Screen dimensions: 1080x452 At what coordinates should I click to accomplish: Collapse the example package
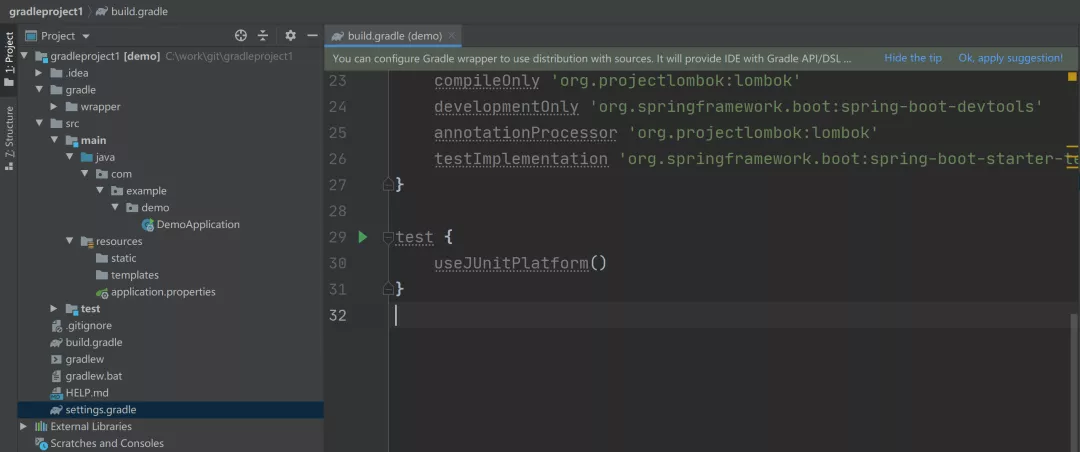[99, 191]
